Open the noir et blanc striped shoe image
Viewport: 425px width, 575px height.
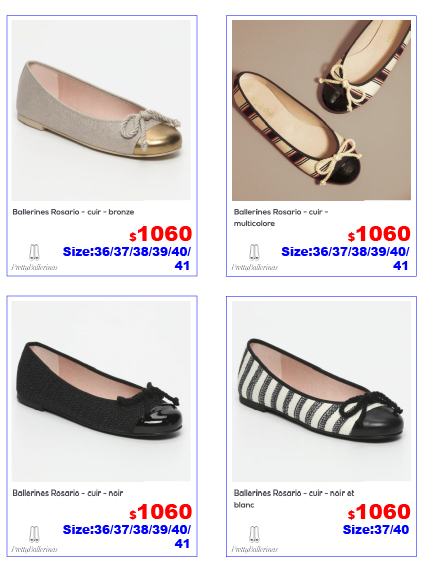[321, 391]
